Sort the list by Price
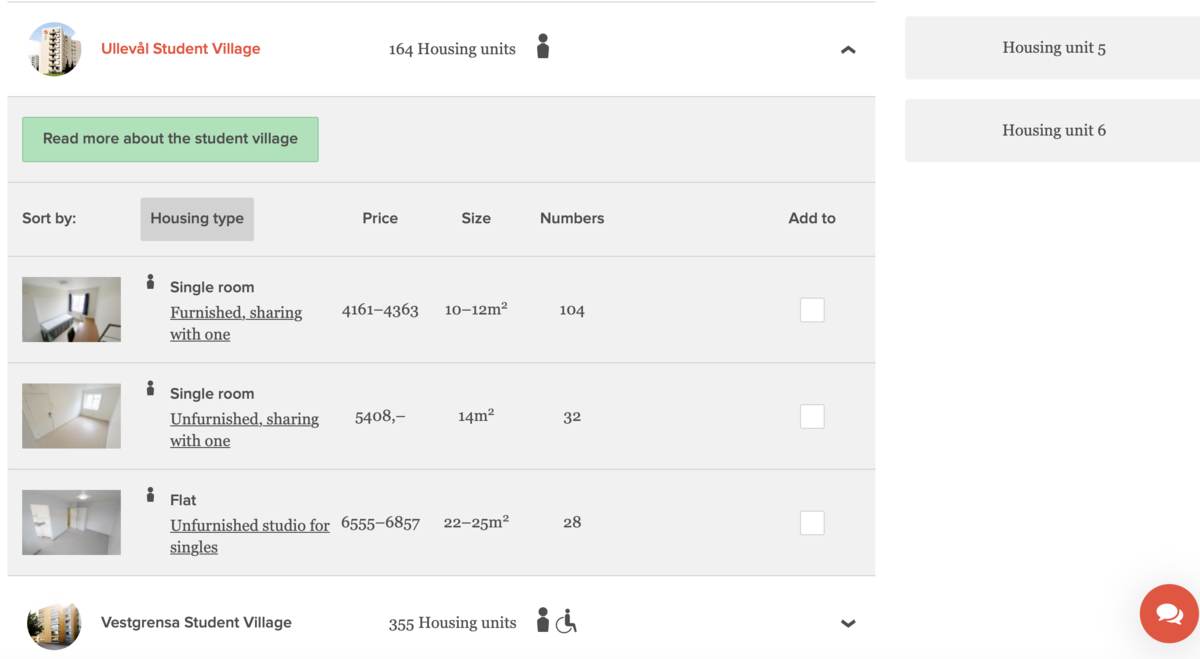 pos(380,218)
